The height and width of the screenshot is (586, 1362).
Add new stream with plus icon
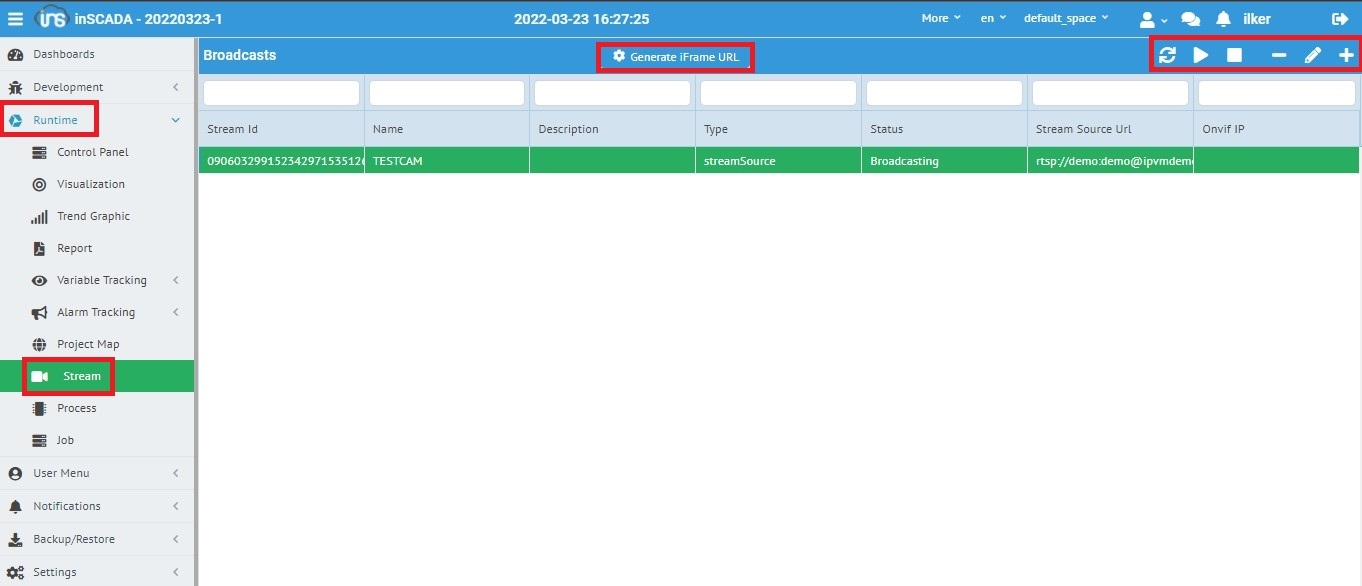(x=1346, y=55)
